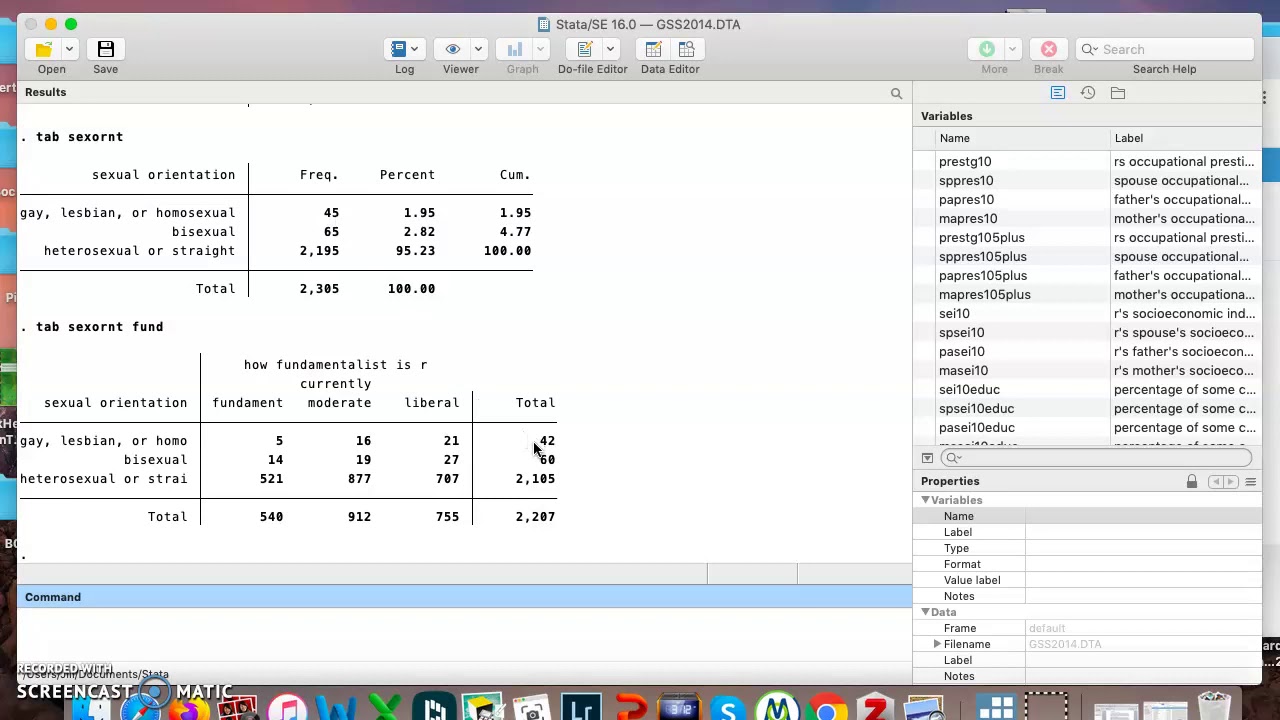The width and height of the screenshot is (1280, 720).
Task: Open the Data Editor edit icon
Action: pyautogui.click(x=653, y=49)
